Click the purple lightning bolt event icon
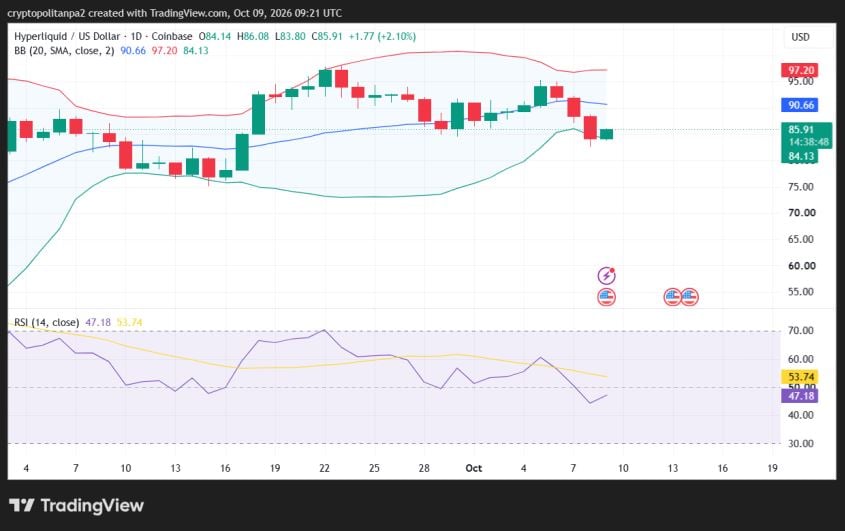The height and width of the screenshot is (531, 845). pos(607,276)
